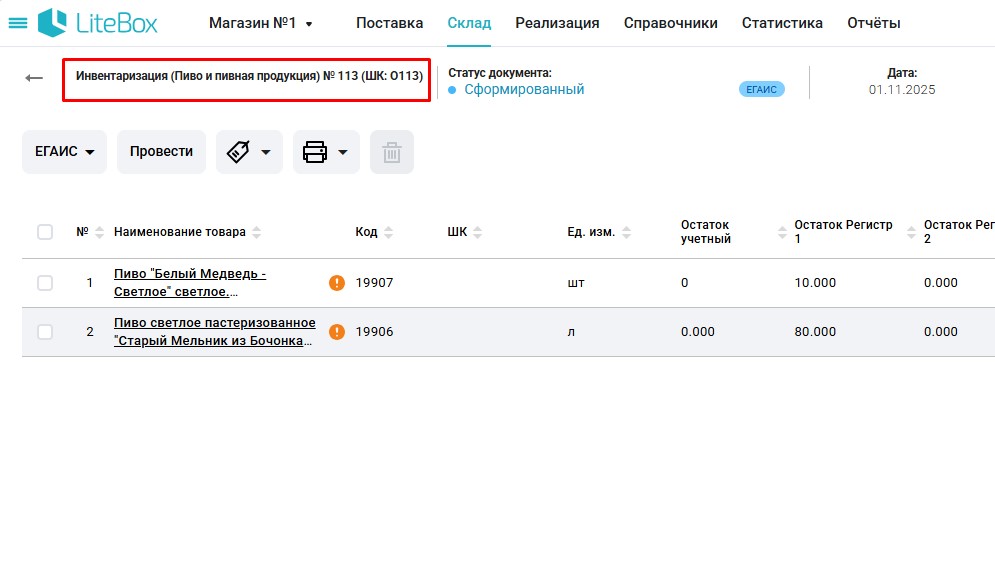Check the box for row 1
995x561 pixels.
[45, 283]
